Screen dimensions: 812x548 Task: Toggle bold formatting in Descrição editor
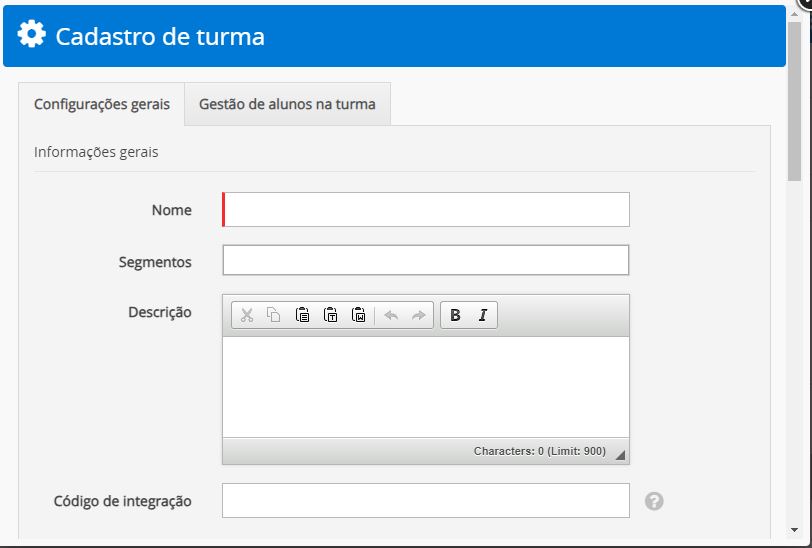pyautogui.click(x=455, y=315)
